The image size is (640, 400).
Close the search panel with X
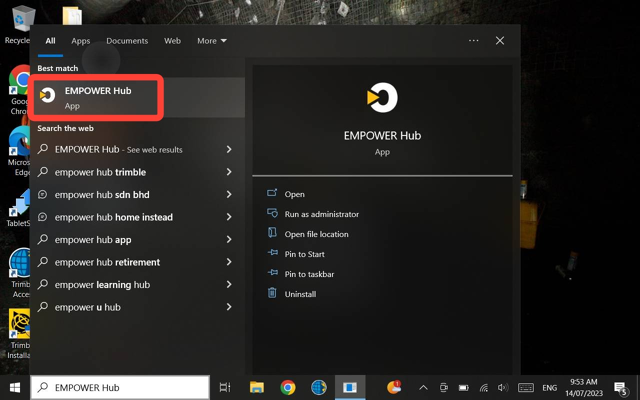[x=500, y=40]
